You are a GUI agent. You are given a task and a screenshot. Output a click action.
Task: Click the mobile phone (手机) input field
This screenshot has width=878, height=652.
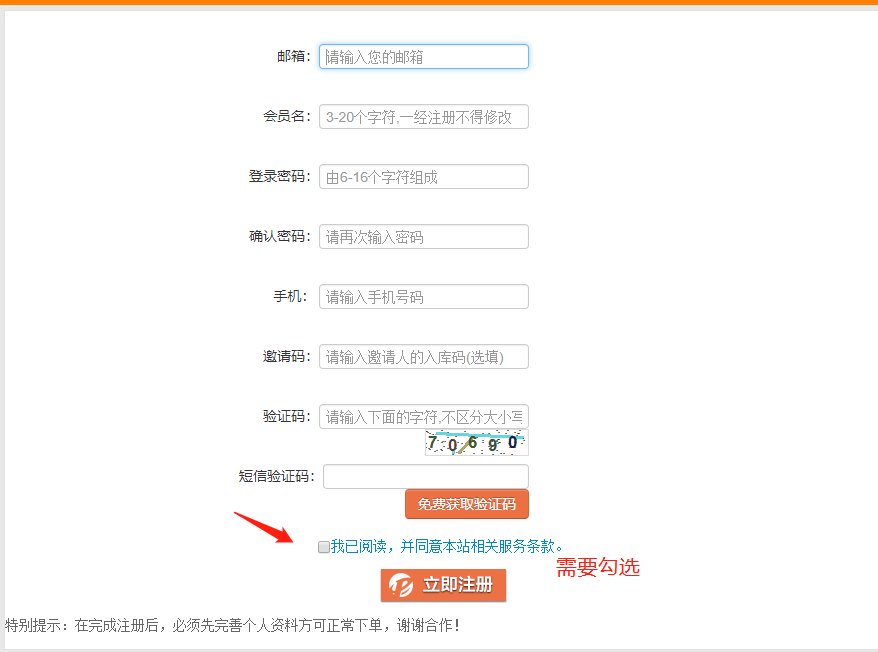click(x=424, y=296)
